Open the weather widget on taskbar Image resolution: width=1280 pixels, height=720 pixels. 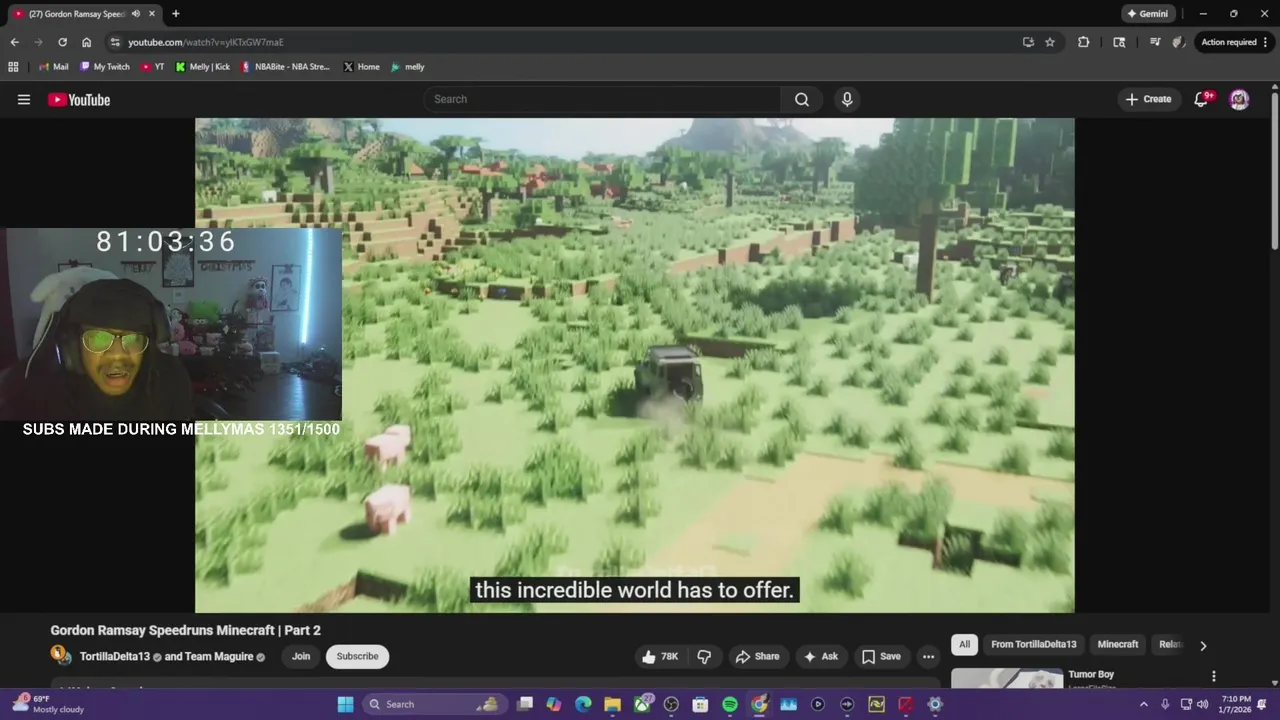[48, 704]
